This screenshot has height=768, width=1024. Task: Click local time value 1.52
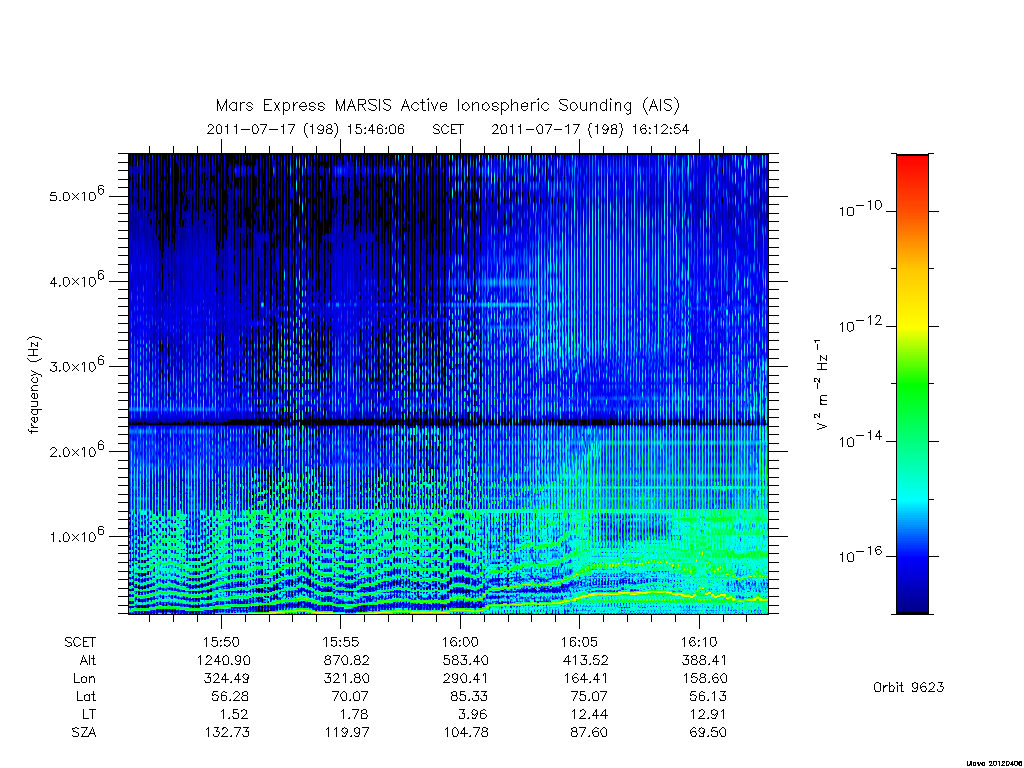234,714
